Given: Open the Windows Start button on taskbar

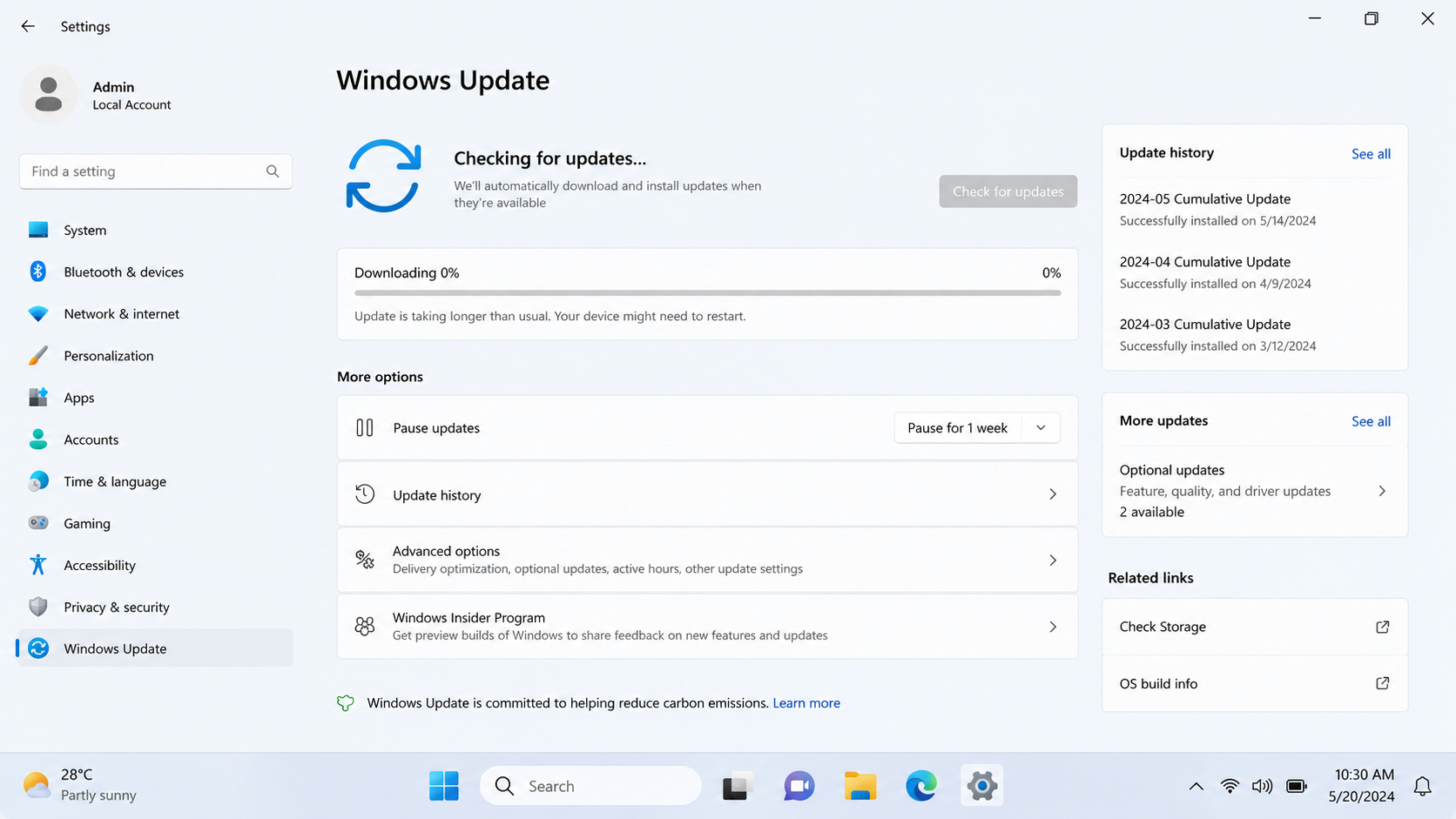Looking at the screenshot, I should point(444,786).
